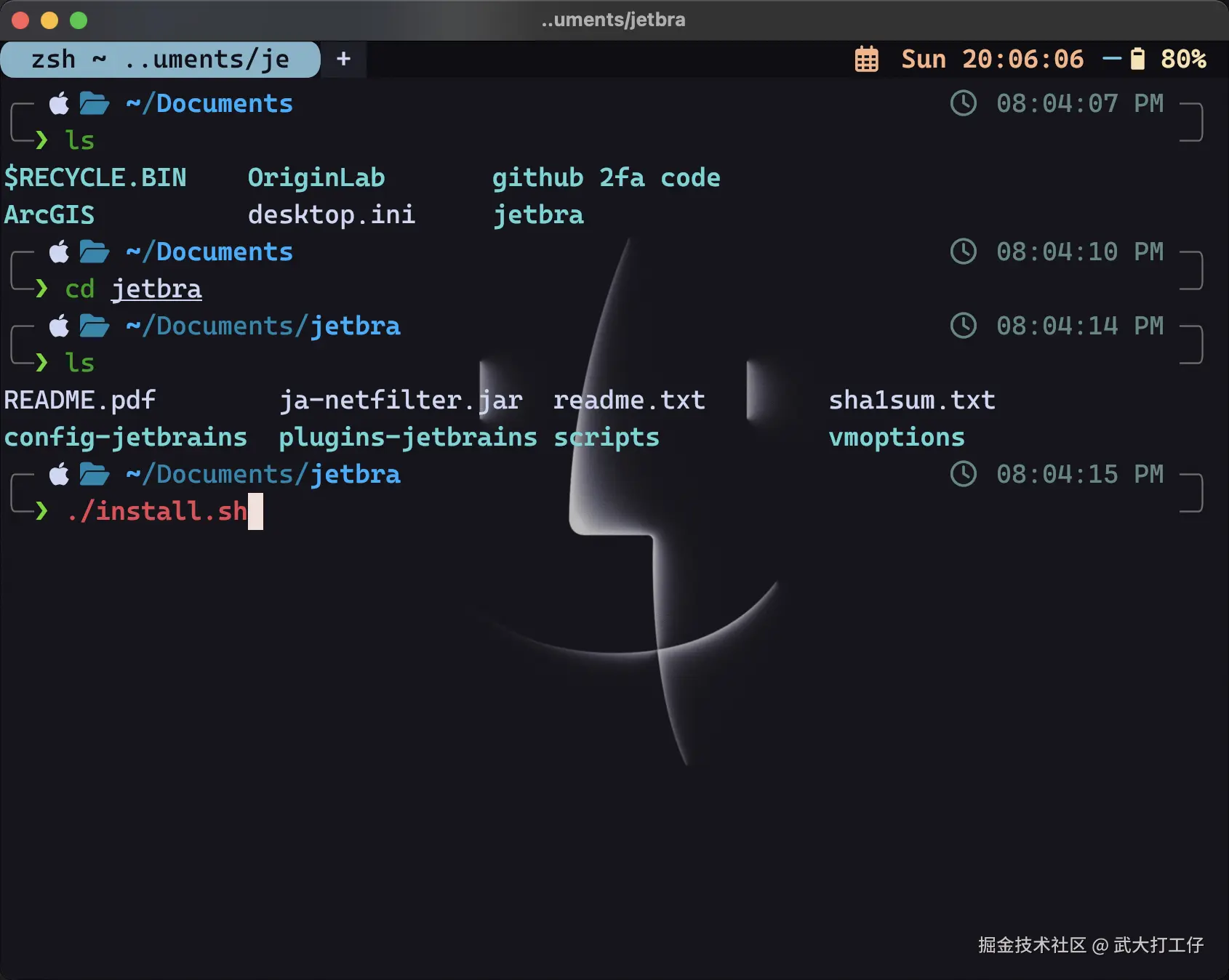
Task: Click the folder icon on the 08:04:07 PM prompt
Action: point(95,103)
